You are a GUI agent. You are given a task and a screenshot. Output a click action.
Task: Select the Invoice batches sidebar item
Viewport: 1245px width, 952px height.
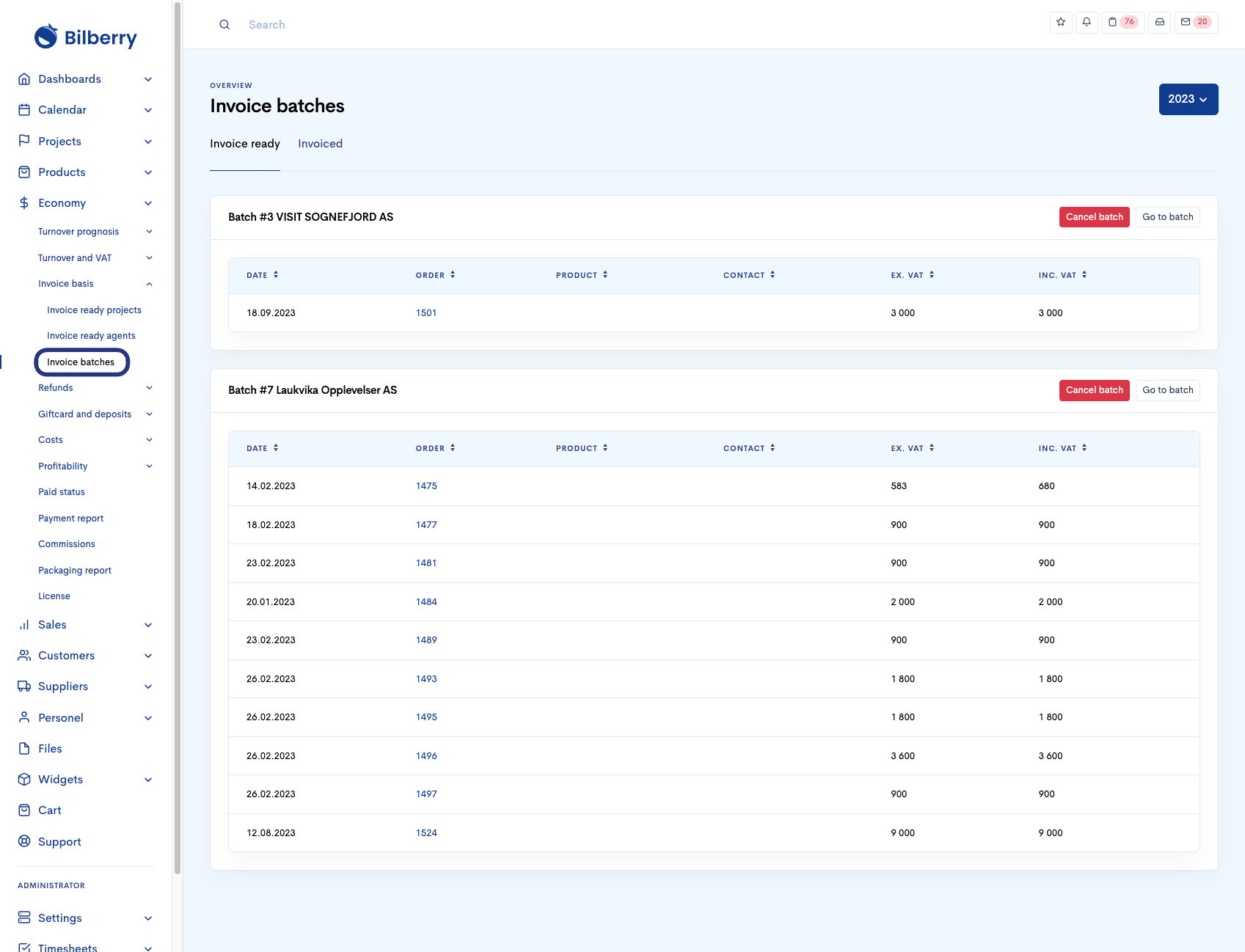click(81, 362)
